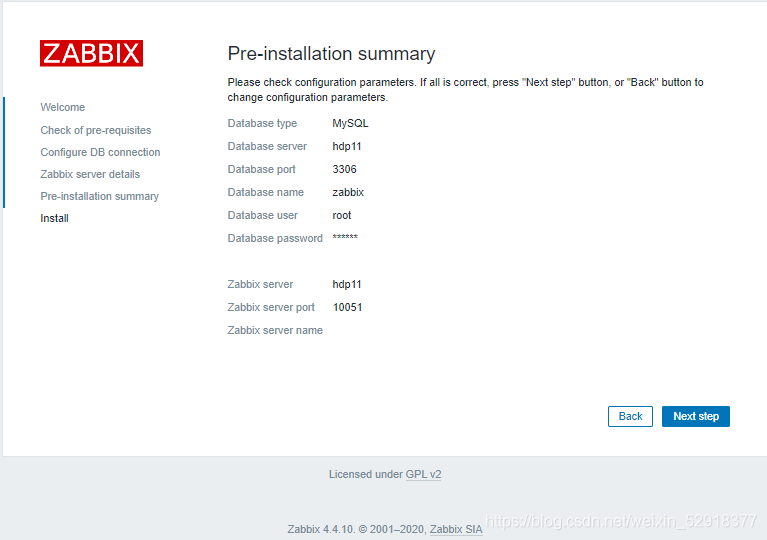This screenshot has width=767, height=540.
Task: Select the Install step in sidebar
Action: 54,218
